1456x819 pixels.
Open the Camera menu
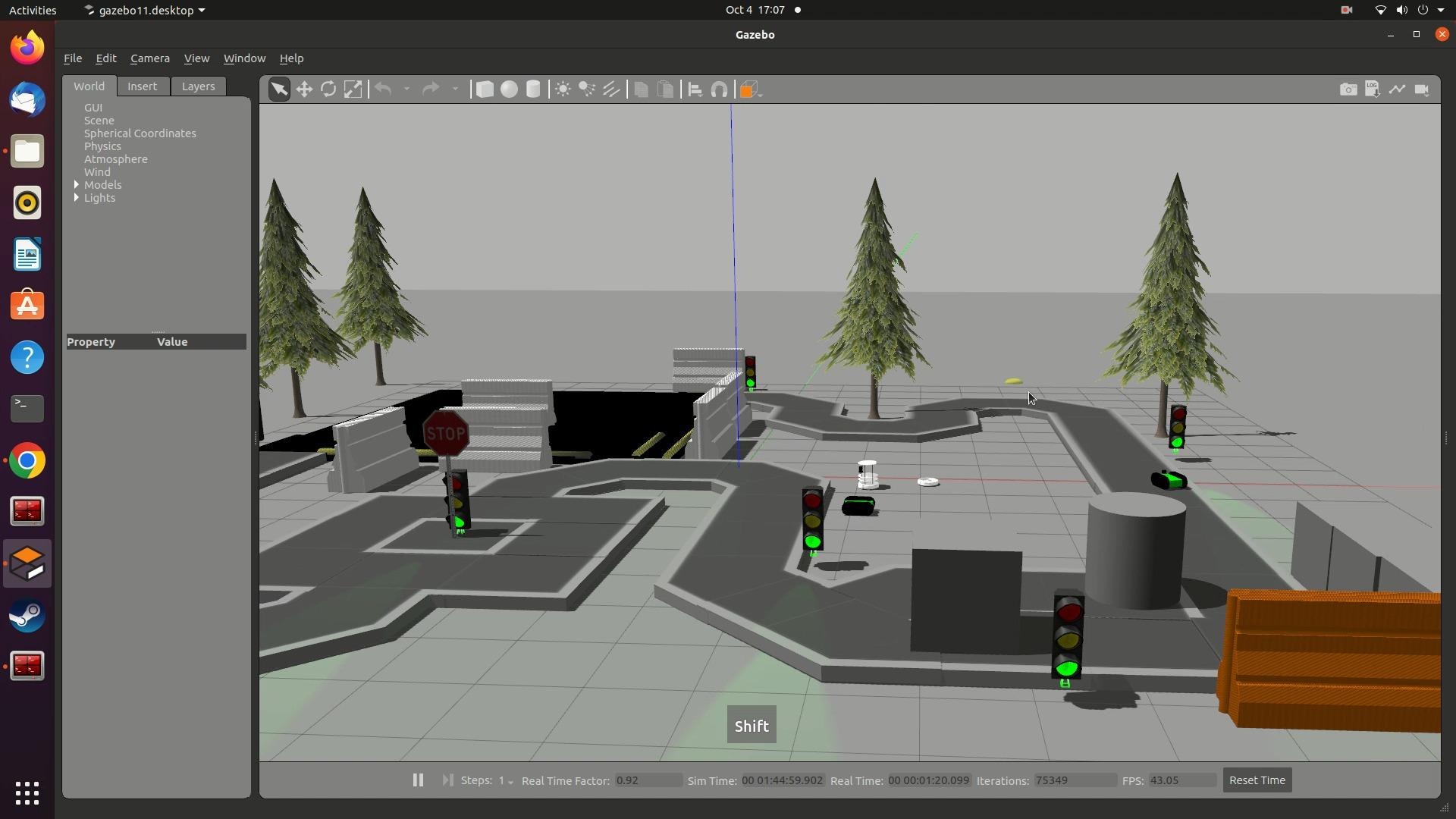150,58
